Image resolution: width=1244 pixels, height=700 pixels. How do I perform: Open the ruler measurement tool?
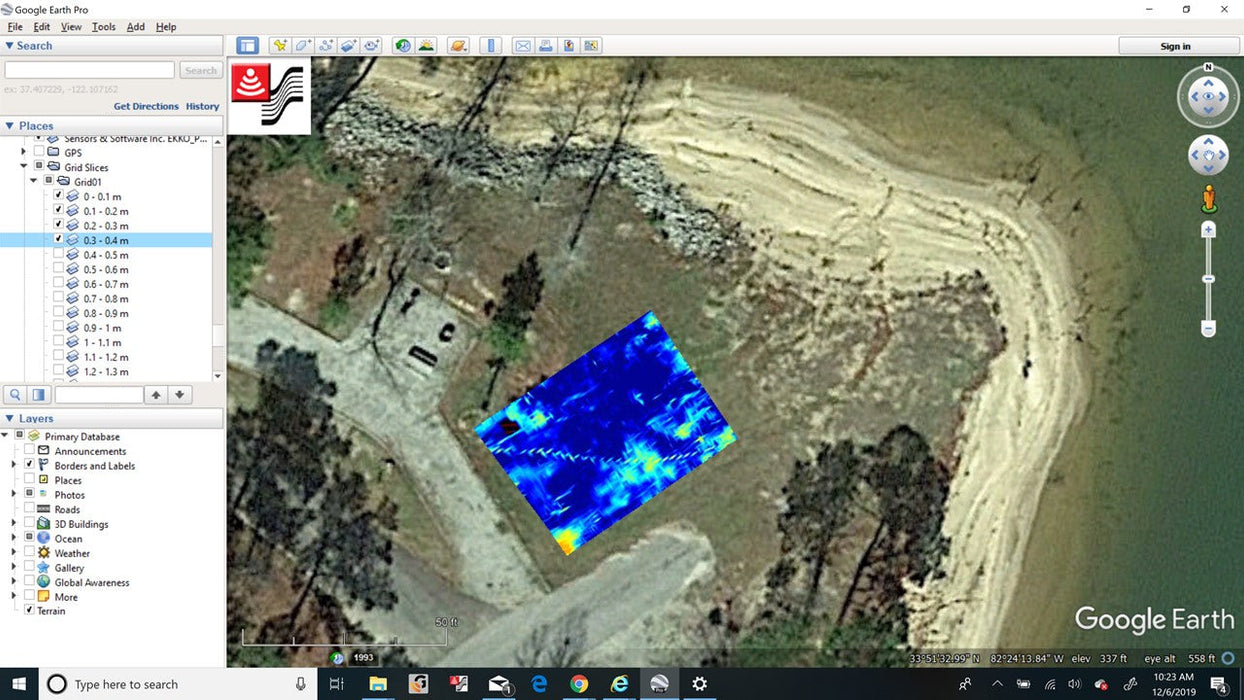490,46
